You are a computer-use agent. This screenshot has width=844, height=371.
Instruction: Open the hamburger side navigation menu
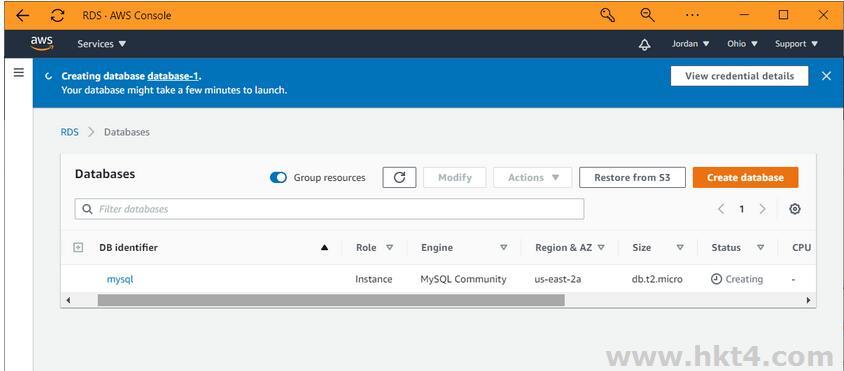19,73
